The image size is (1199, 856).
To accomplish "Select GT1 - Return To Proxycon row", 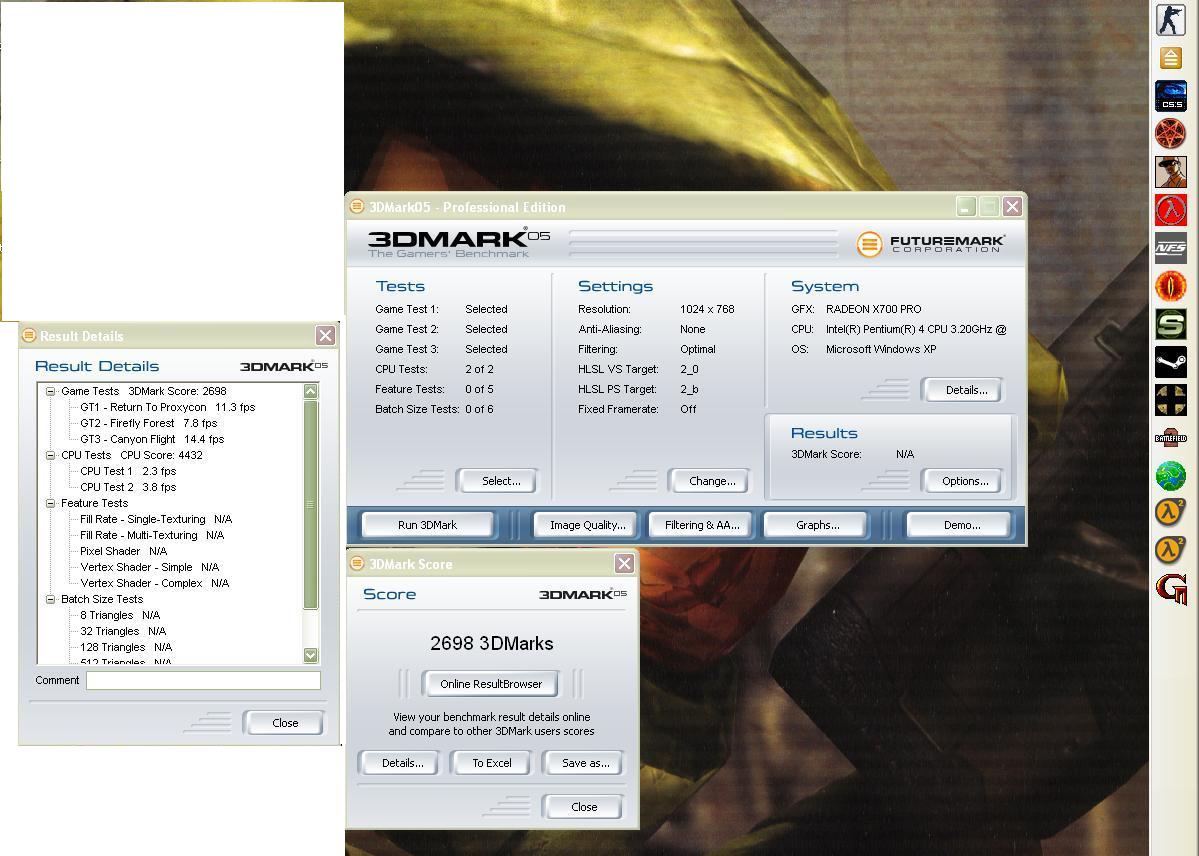I will pyautogui.click(x=167, y=407).
